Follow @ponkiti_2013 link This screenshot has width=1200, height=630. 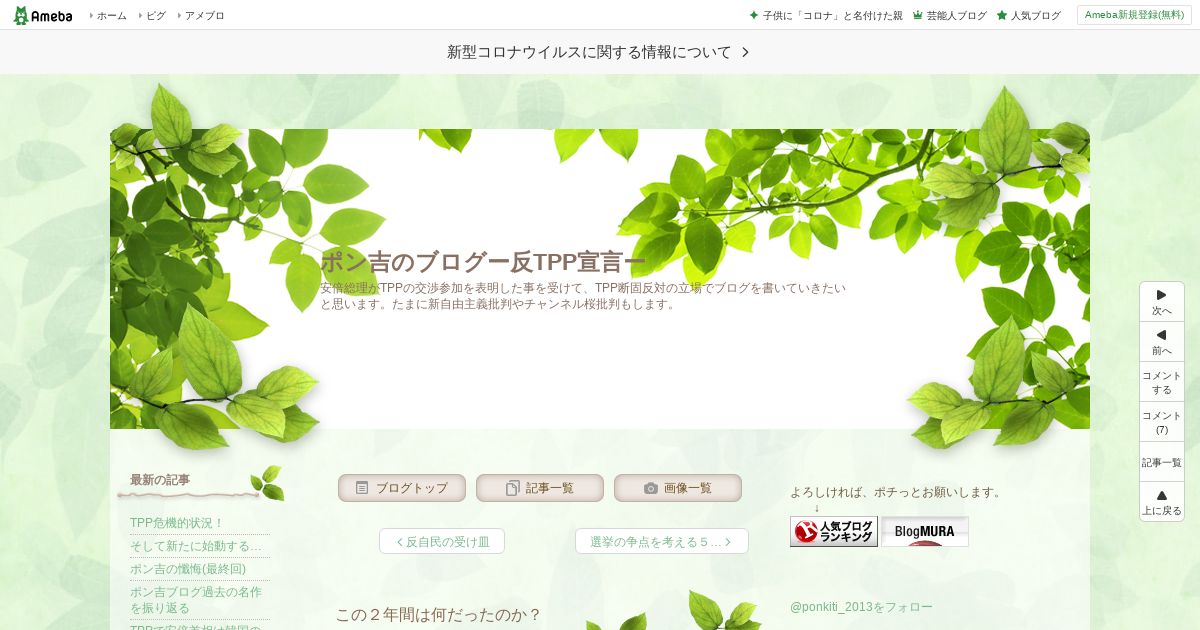[861, 607]
